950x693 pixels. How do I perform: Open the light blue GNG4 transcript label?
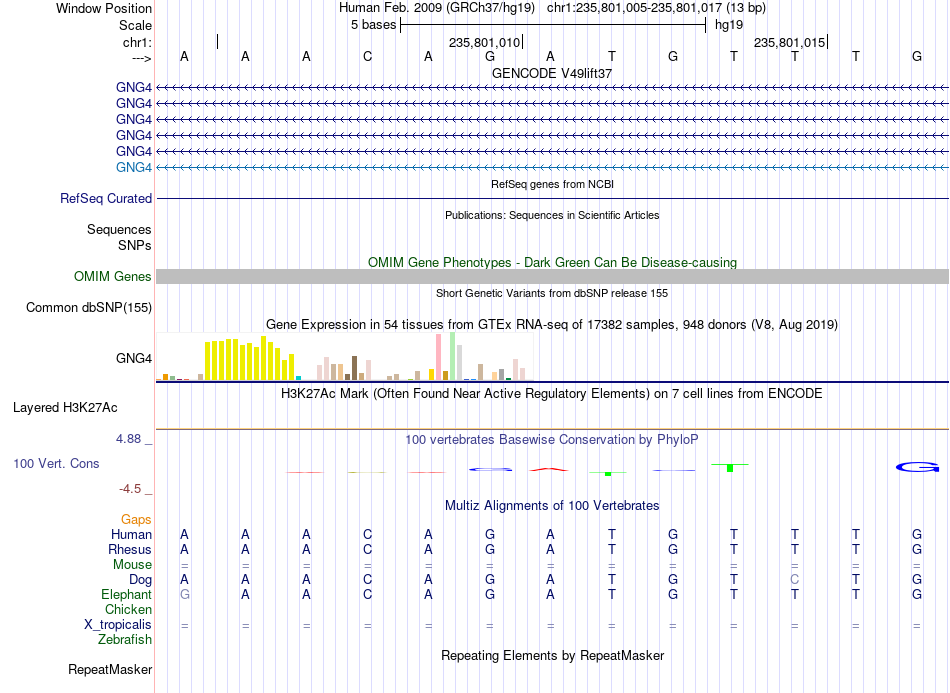[x=134, y=167]
